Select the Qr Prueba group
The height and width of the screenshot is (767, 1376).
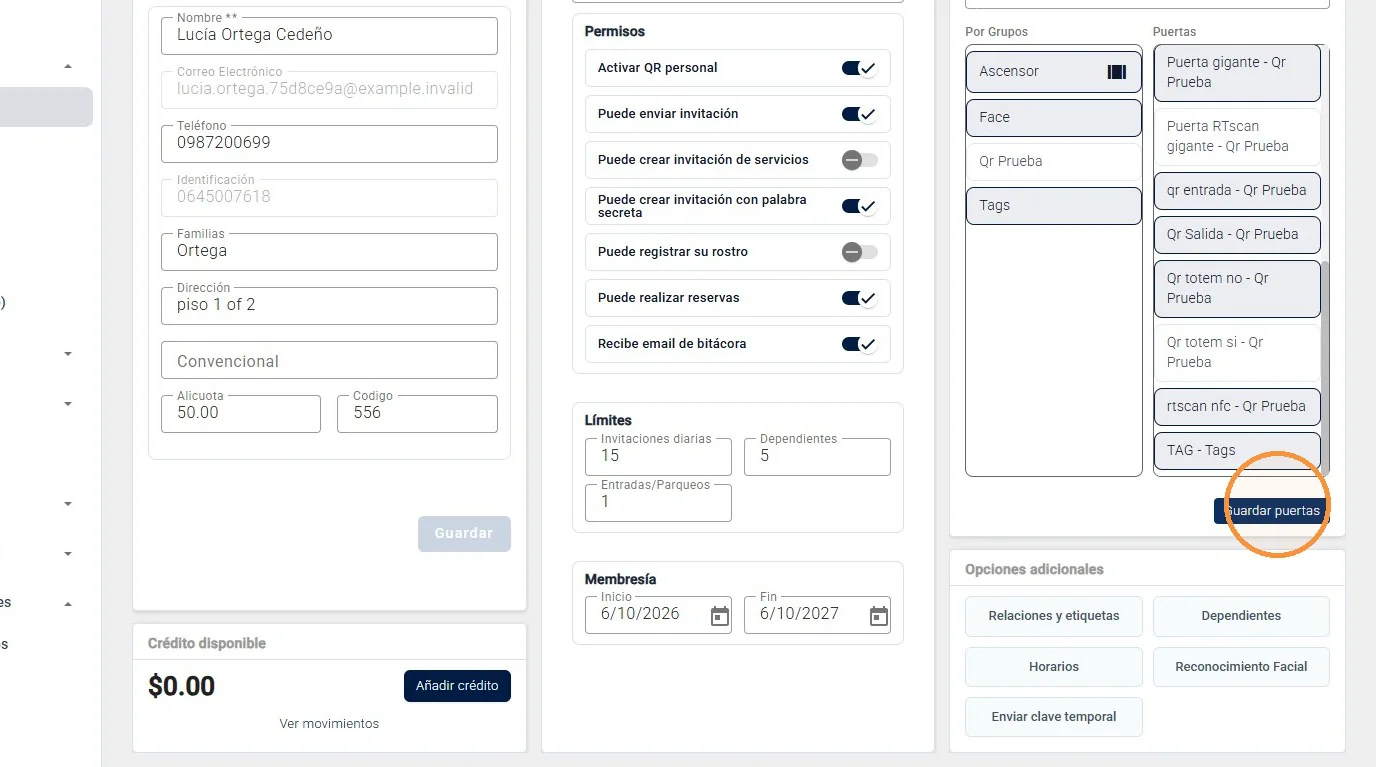click(x=1054, y=162)
